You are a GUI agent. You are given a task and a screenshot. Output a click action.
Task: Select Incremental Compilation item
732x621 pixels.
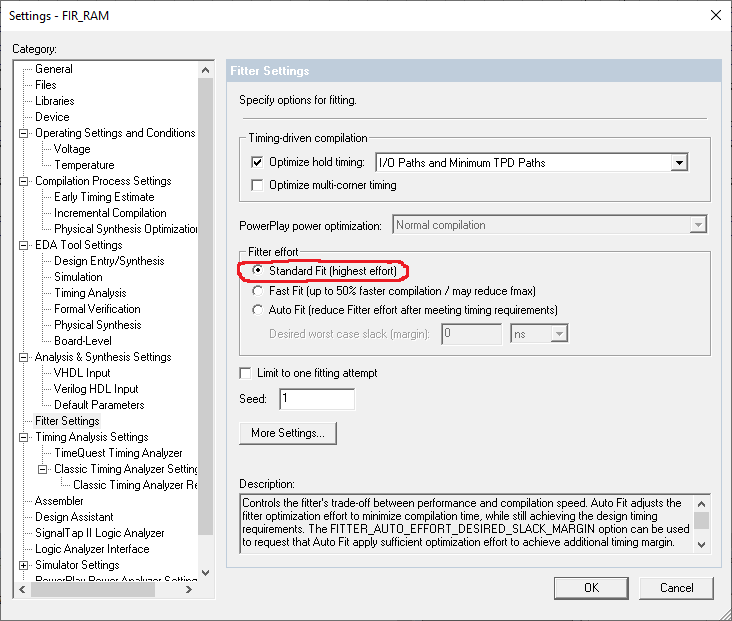(x=110, y=213)
